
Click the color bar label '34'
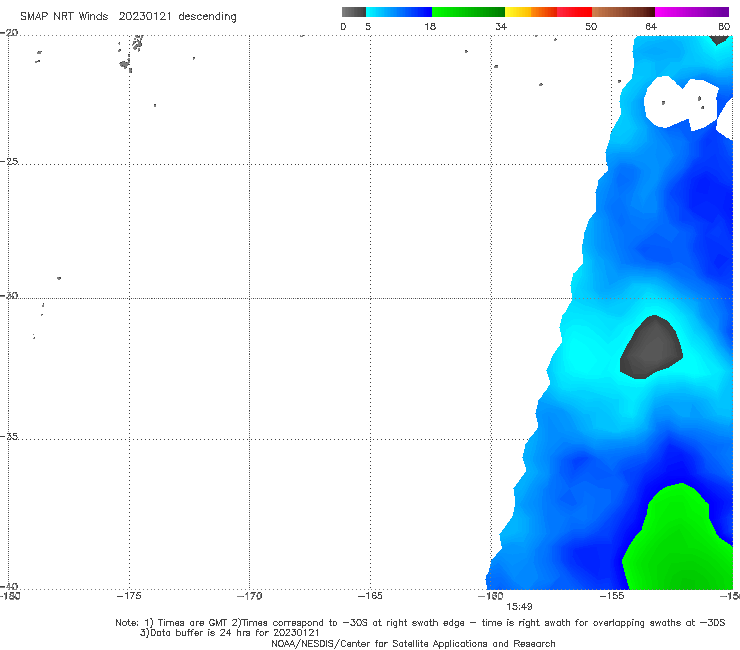(501, 26)
